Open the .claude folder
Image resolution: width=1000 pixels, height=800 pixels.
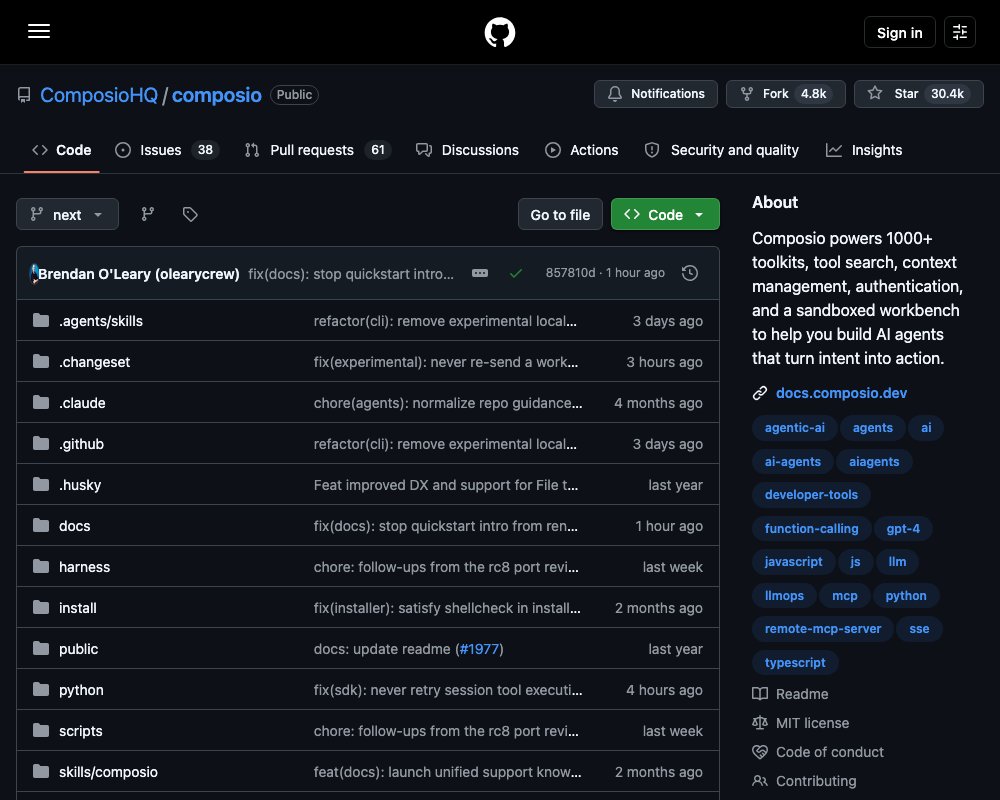click(x=82, y=403)
